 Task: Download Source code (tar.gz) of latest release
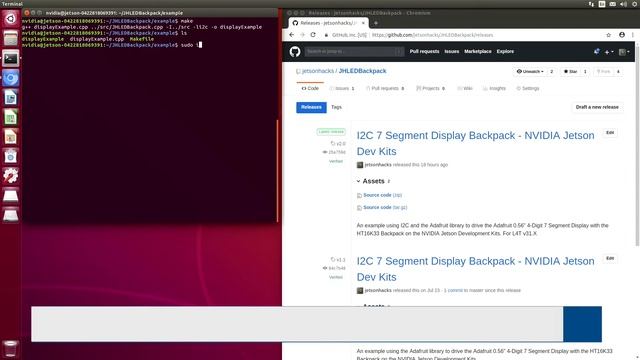click(x=385, y=207)
